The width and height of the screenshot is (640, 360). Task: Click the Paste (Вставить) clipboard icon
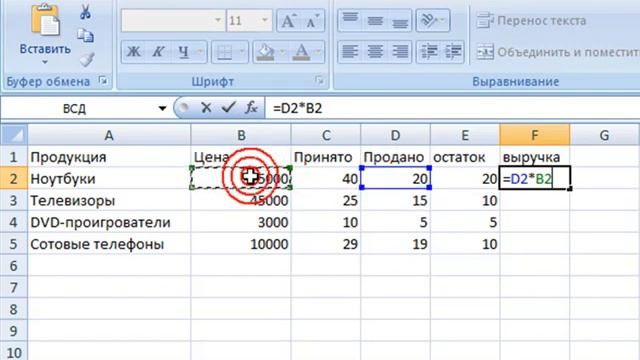click(x=45, y=20)
